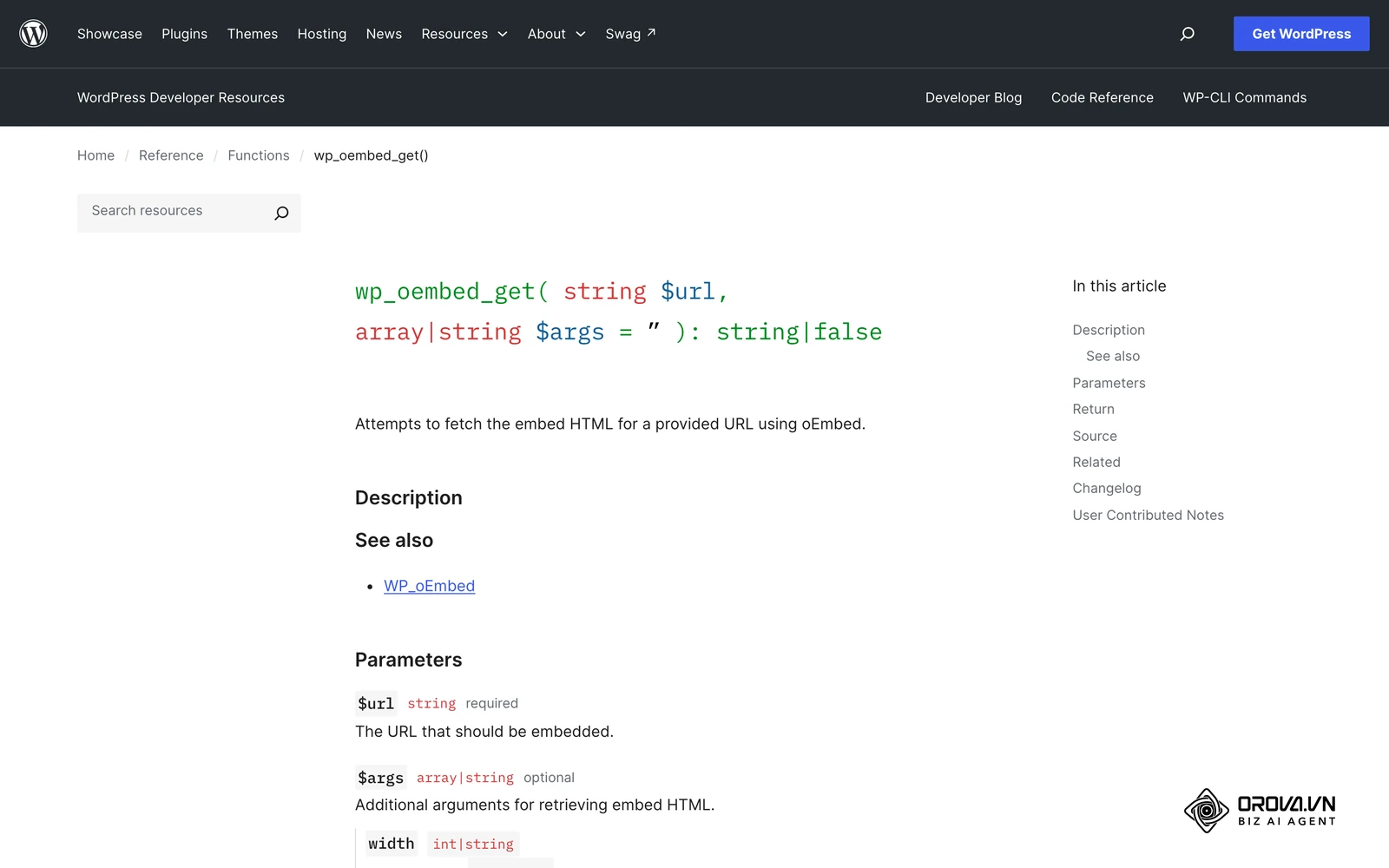The height and width of the screenshot is (868, 1389).
Task: Open the Plugins menu item
Action: point(184,34)
